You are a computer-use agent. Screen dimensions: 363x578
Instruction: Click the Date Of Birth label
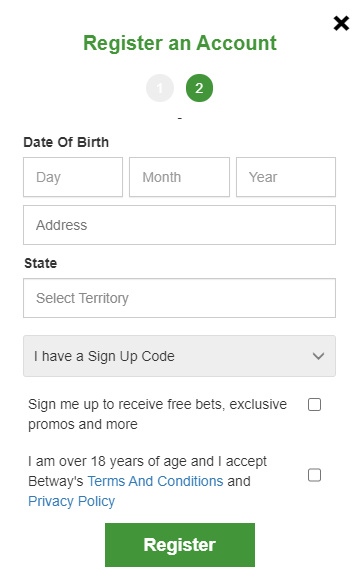click(x=66, y=142)
